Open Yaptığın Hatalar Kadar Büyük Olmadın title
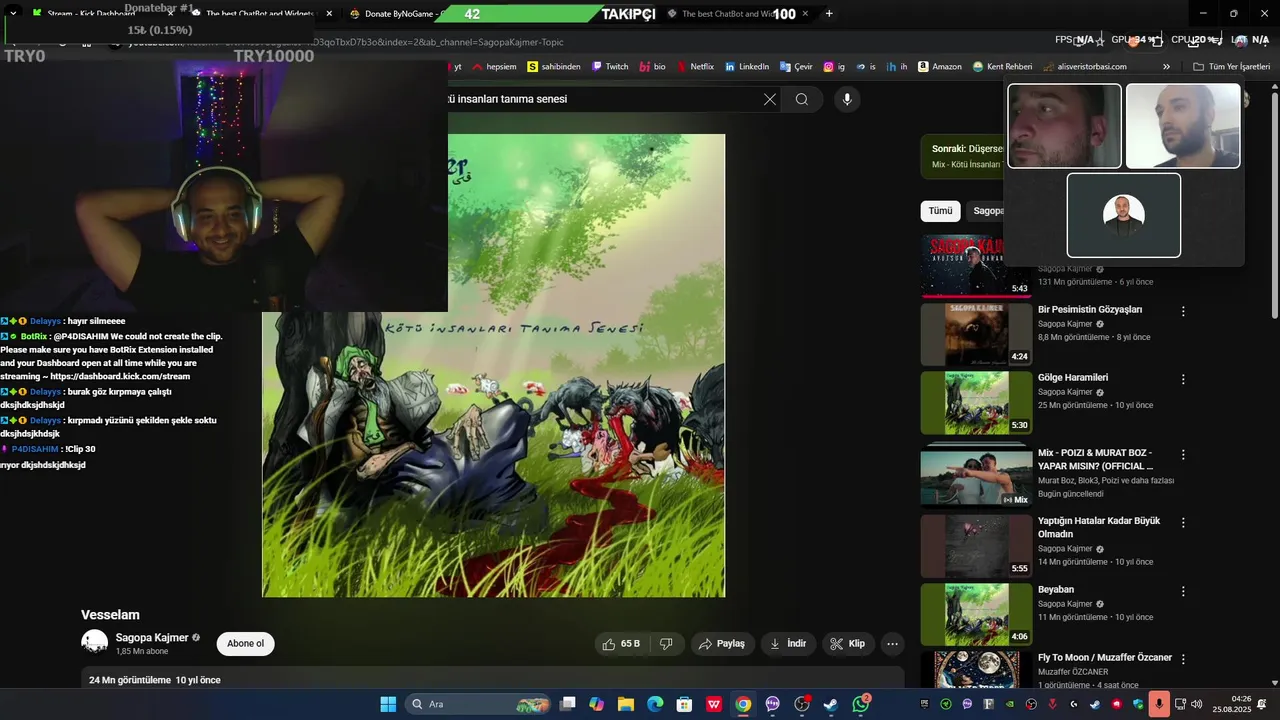Viewport: 1280px width, 720px height. coord(1099,527)
